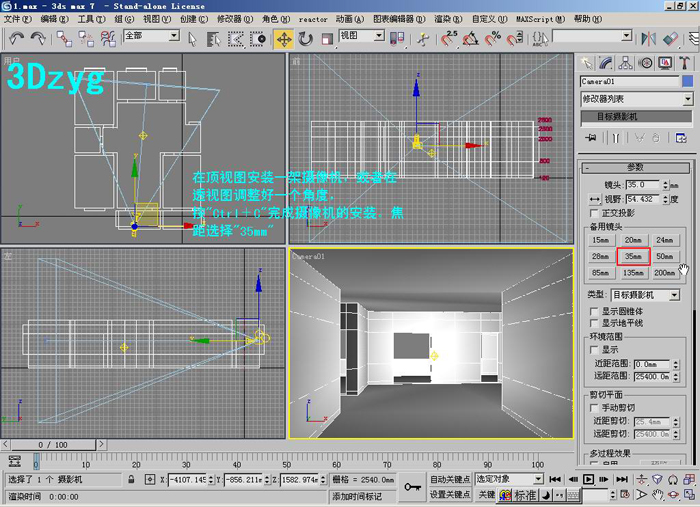Activate the Select and Scale tool
The height and width of the screenshot is (507, 700).
[x=327, y=39]
